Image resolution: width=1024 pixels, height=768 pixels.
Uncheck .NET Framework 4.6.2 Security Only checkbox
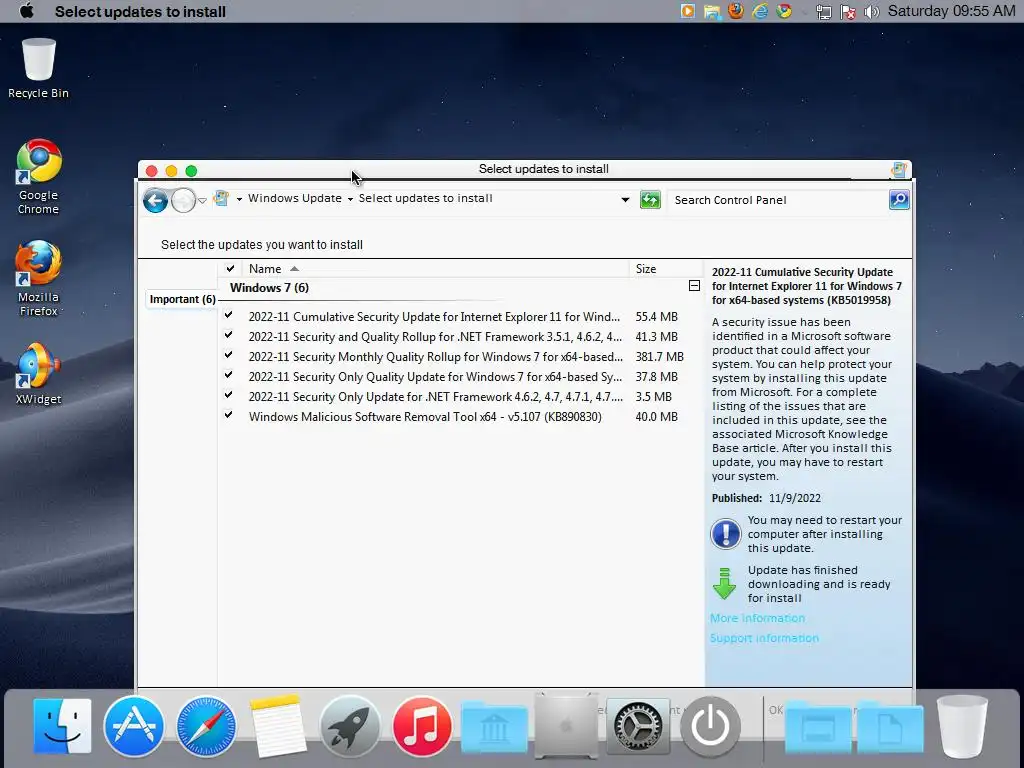[x=229, y=395]
